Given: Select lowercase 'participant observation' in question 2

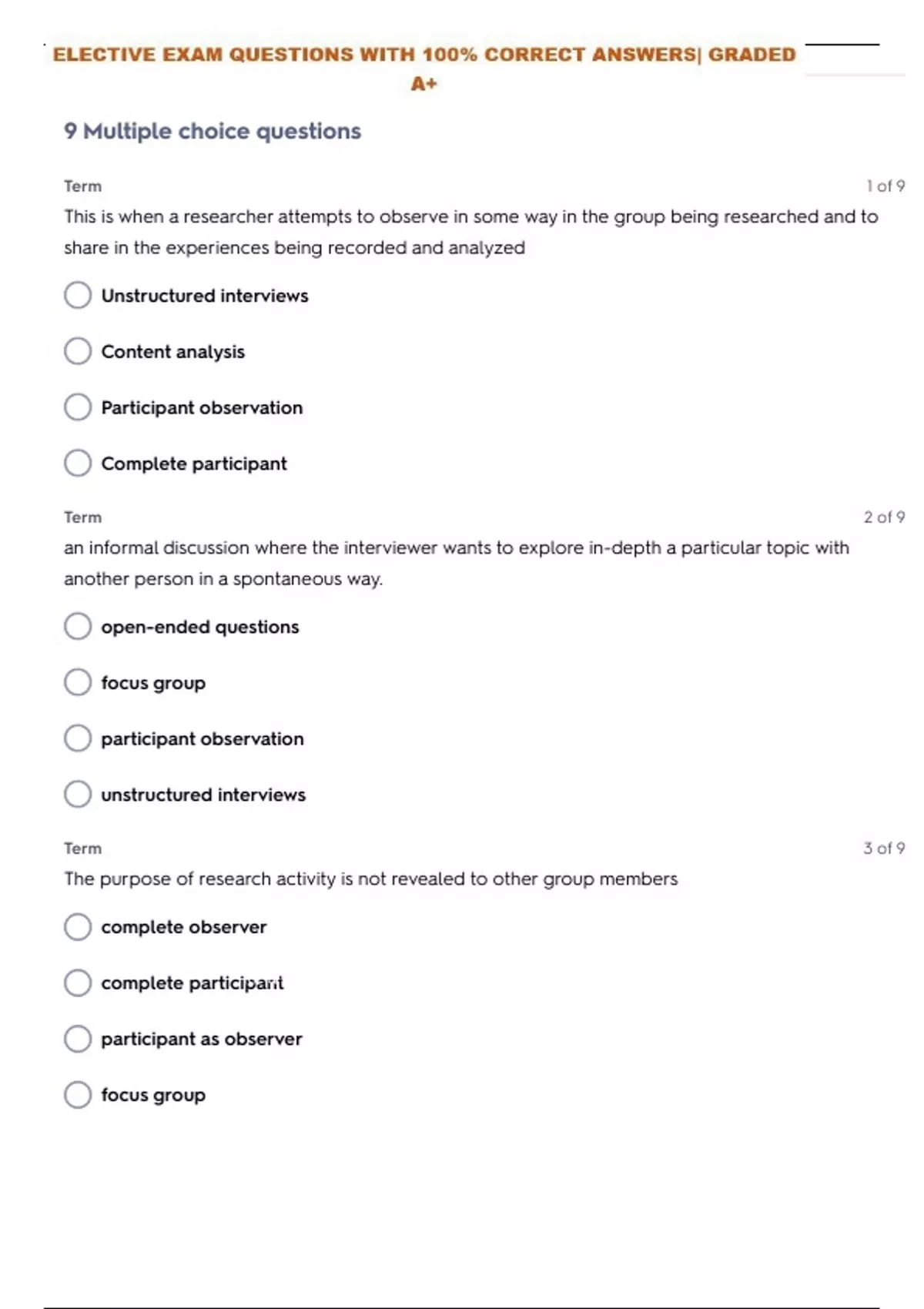Looking at the screenshot, I should pyautogui.click(x=78, y=738).
